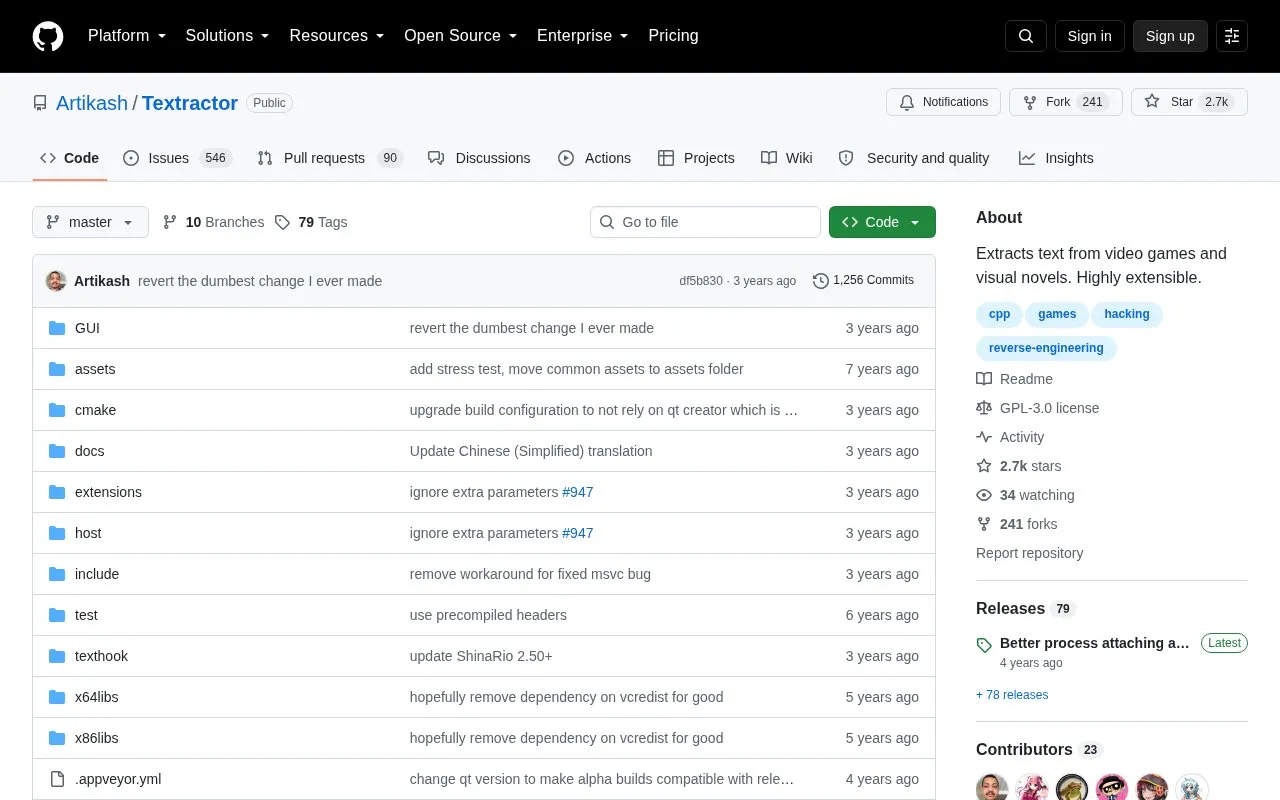This screenshot has height=800, width=1280.
Task: Click the Go to file search field
Action: pos(705,222)
